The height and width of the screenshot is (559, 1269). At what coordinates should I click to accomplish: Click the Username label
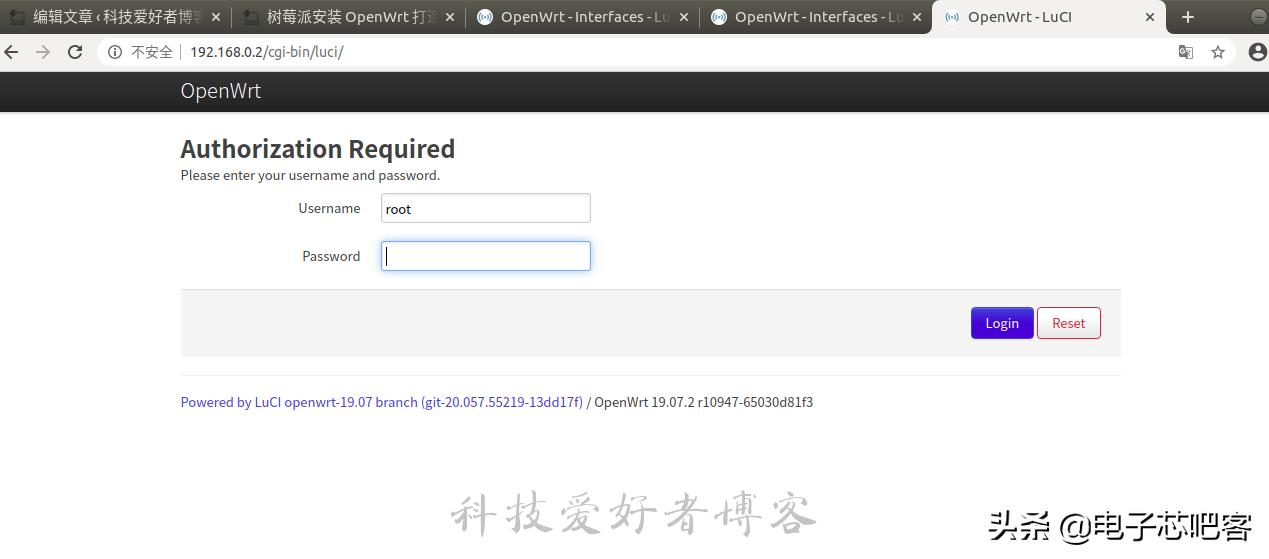point(329,208)
